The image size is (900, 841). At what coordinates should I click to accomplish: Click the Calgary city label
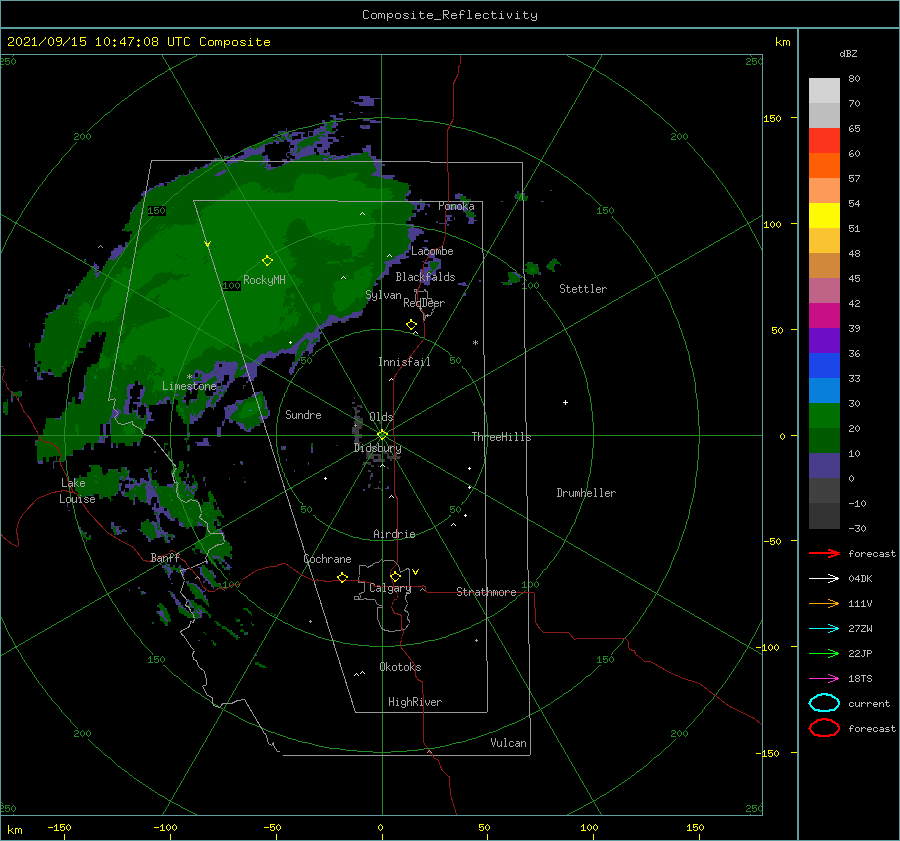(390, 588)
